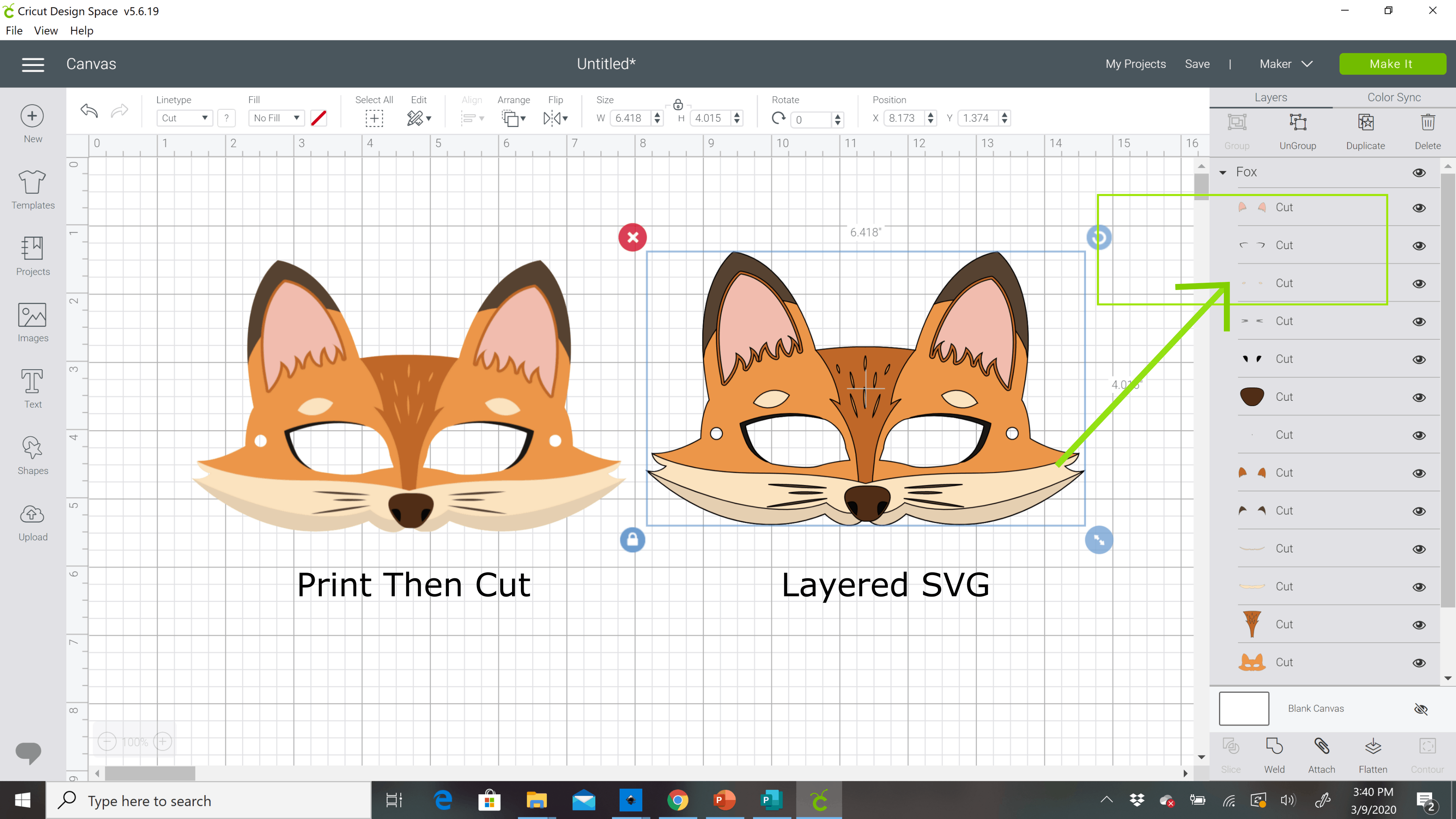
Task: Select the Flatten tool in bottom panel
Action: (1373, 753)
